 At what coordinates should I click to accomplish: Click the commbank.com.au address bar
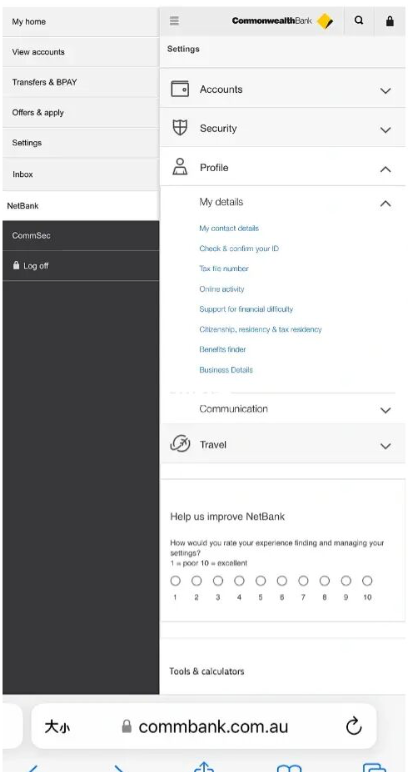tap(204, 726)
